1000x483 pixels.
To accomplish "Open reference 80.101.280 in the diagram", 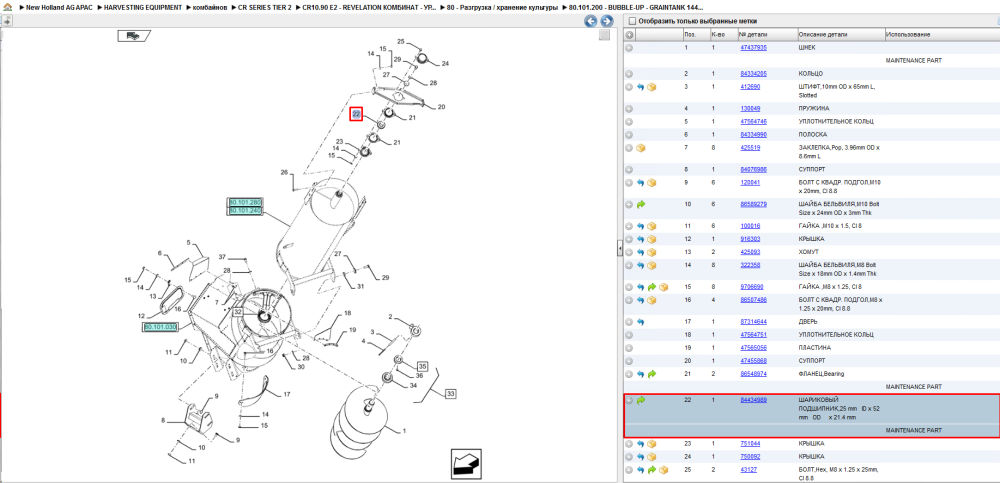I will (x=246, y=202).
